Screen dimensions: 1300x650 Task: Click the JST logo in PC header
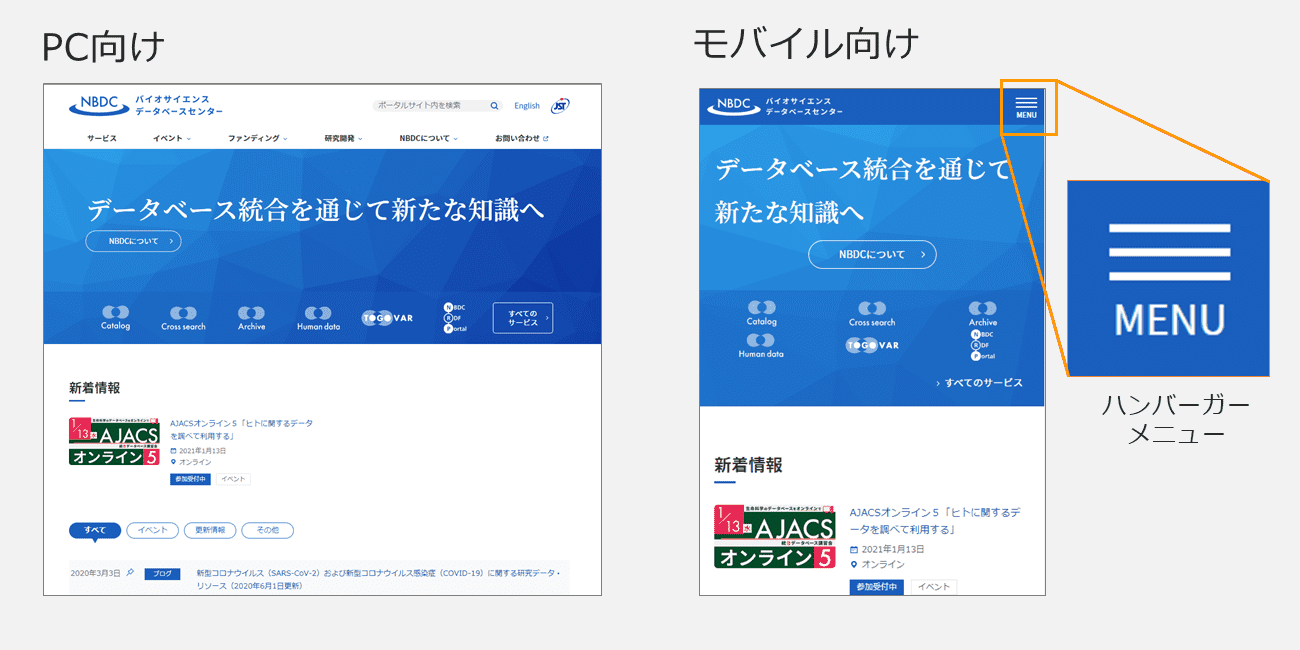[x=561, y=105]
